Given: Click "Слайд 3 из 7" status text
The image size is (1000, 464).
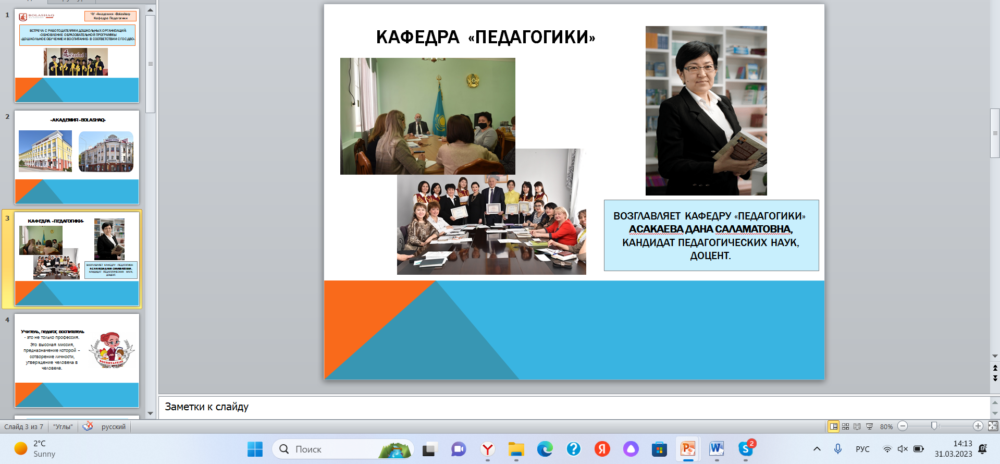Looking at the screenshot, I should point(25,426).
